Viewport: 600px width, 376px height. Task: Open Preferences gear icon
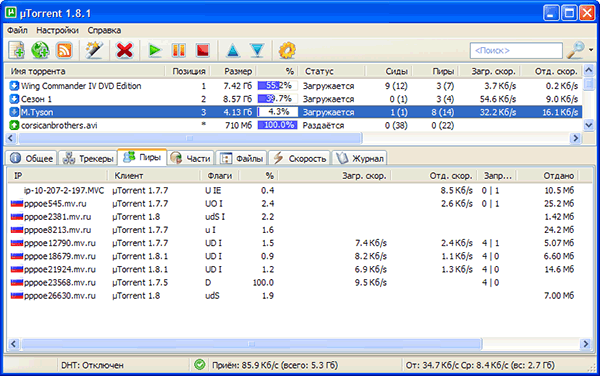click(x=287, y=50)
